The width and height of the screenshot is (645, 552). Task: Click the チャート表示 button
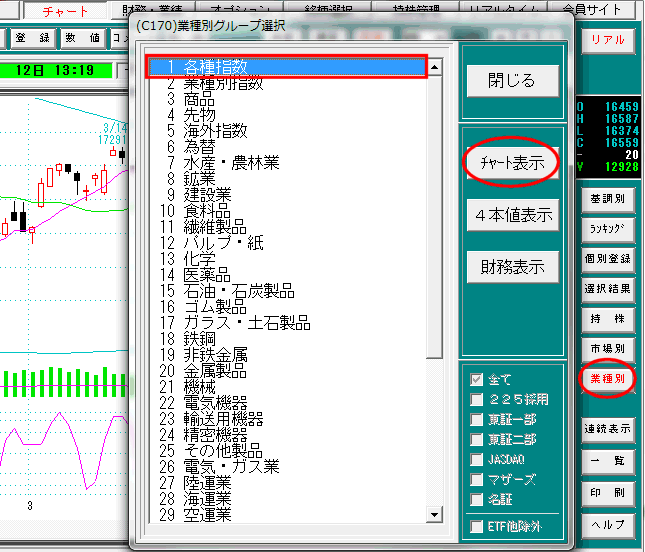pos(513,163)
